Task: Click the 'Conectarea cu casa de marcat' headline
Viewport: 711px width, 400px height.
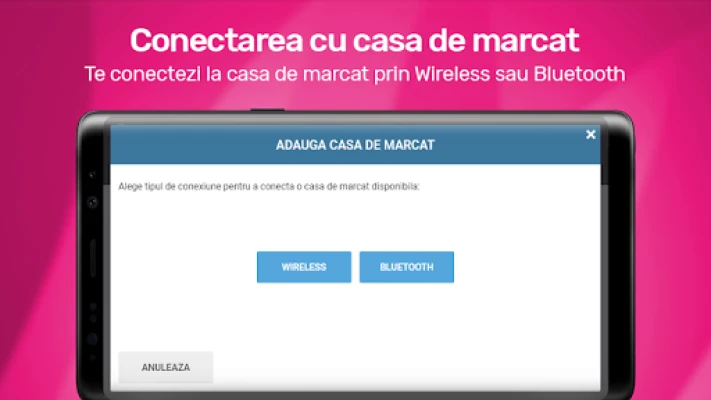Action: 355,40
